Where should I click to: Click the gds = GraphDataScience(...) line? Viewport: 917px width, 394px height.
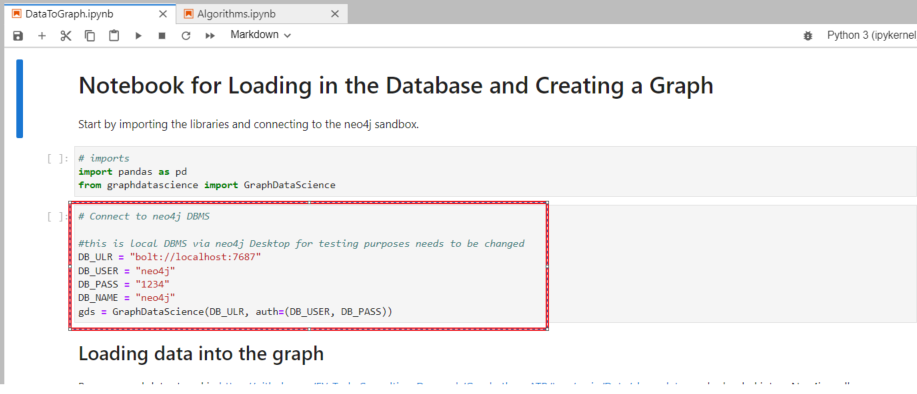tap(235, 312)
